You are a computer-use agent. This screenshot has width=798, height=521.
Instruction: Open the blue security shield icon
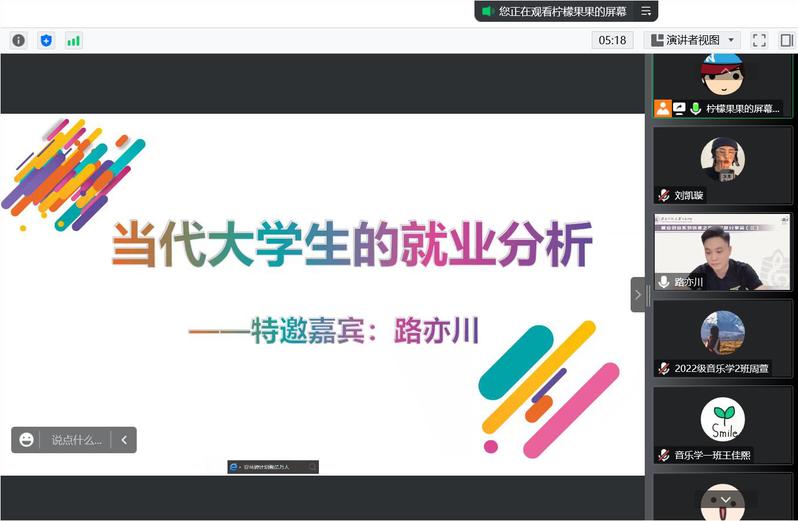[46, 40]
